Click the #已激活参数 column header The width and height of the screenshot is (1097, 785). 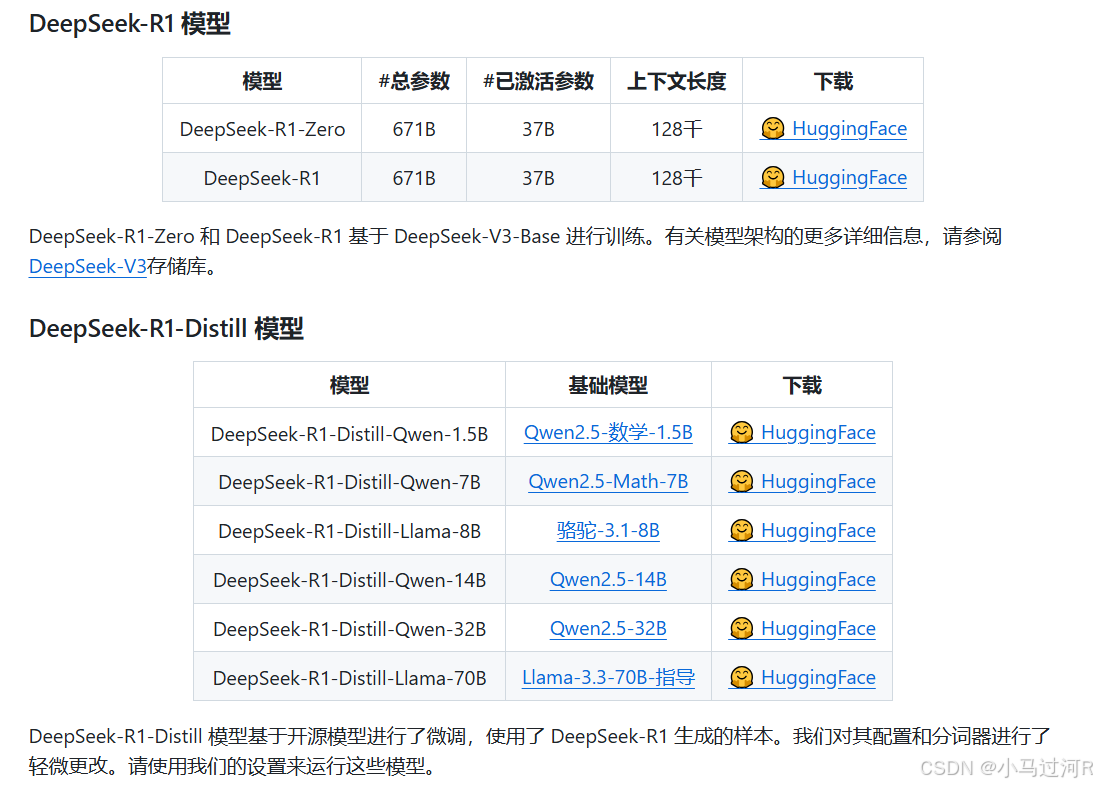tap(539, 81)
